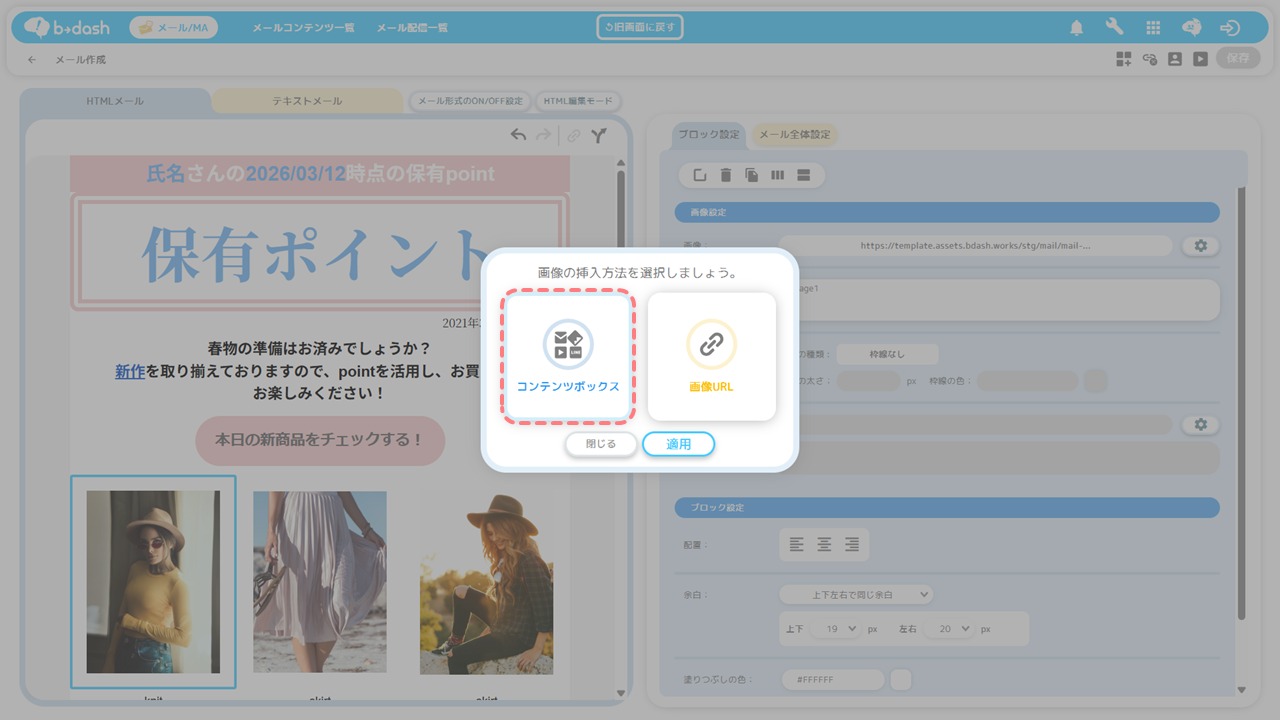
Task: Switch to the テキストメール tab
Action: tap(307, 101)
